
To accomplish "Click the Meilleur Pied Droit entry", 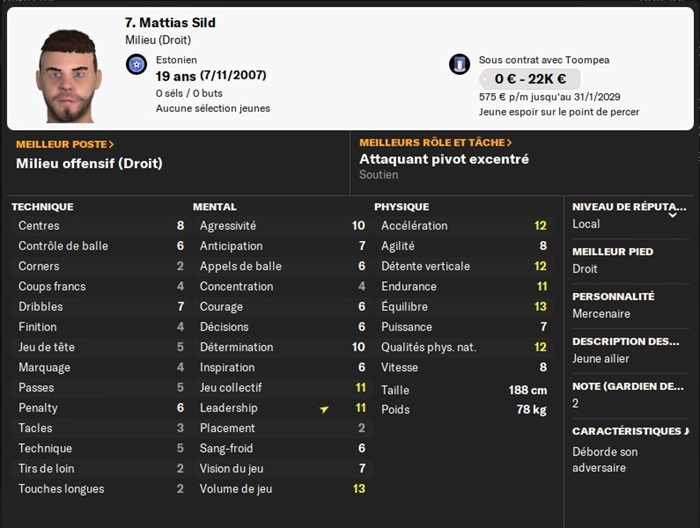I will pos(585,268).
